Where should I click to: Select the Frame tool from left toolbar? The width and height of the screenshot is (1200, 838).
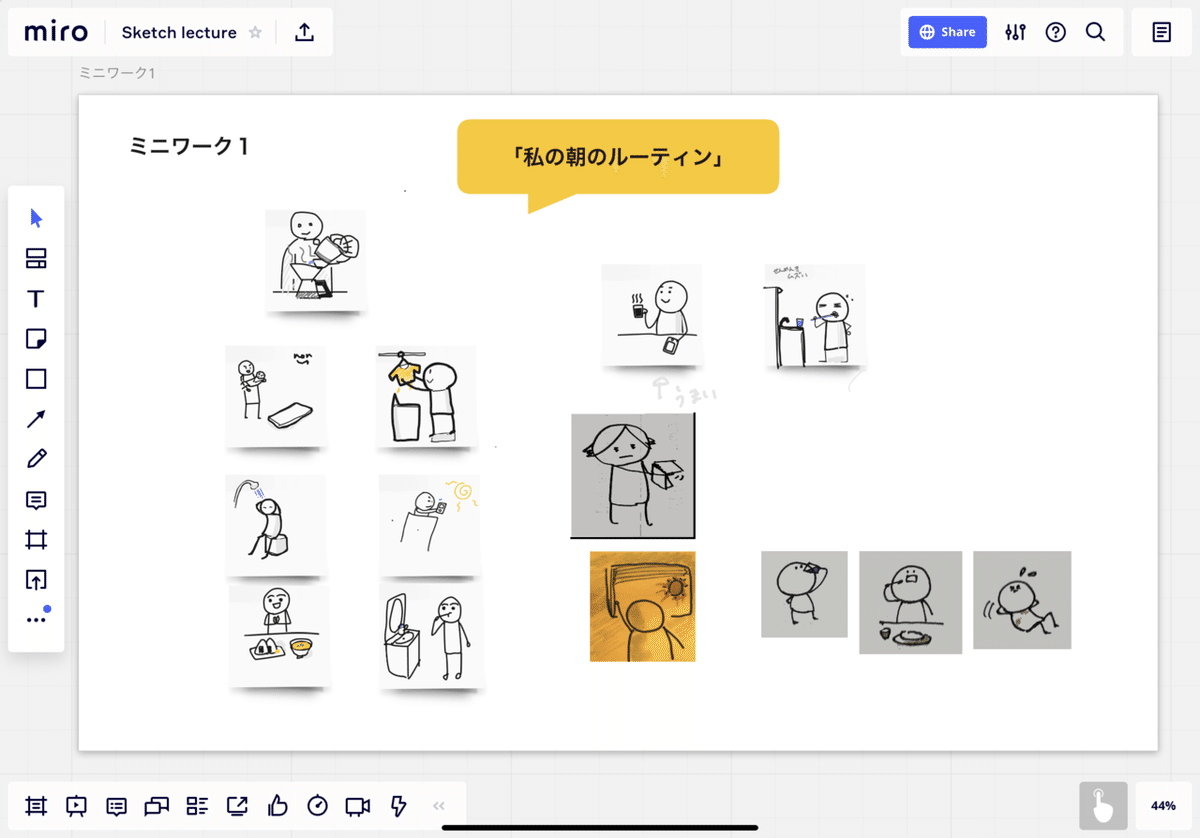36,540
